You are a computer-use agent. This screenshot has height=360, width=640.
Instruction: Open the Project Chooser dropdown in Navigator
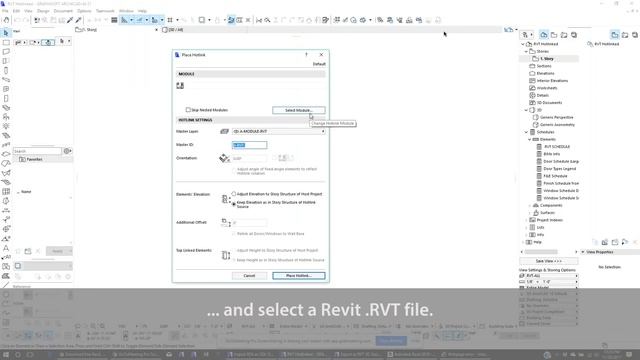527,35
